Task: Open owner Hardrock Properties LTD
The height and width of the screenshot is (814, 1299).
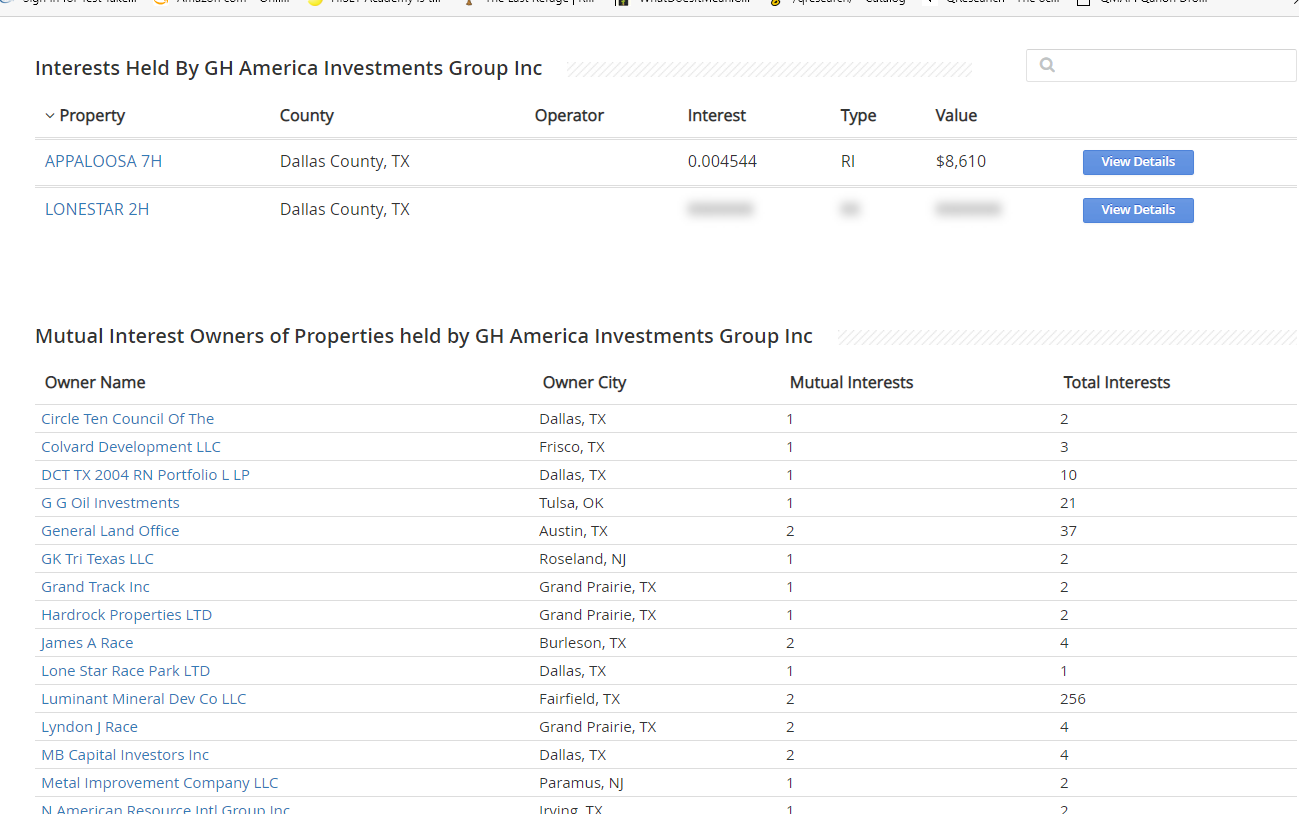Action: (x=127, y=614)
